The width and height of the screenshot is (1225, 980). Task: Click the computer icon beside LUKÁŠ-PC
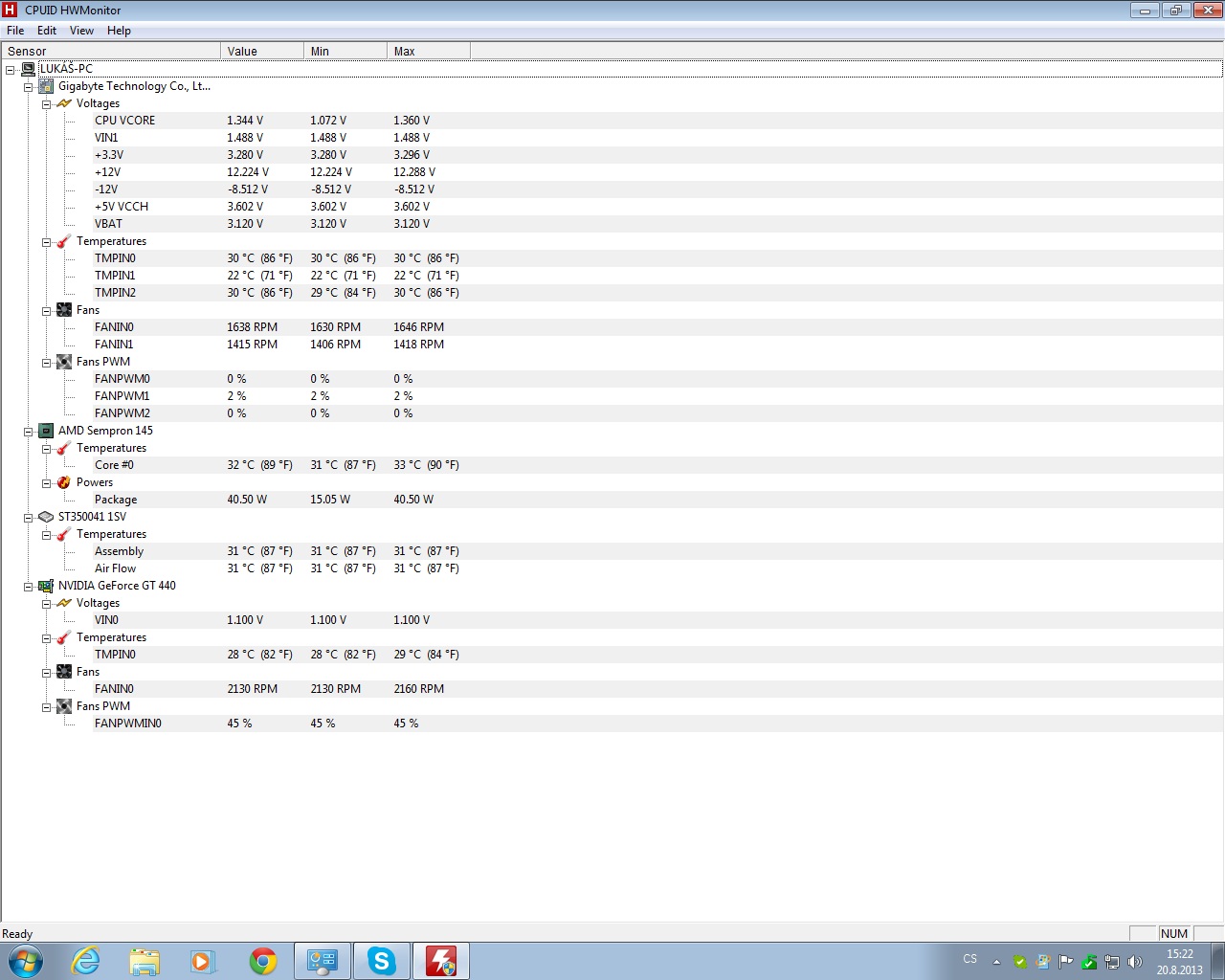tap(28, 69)
